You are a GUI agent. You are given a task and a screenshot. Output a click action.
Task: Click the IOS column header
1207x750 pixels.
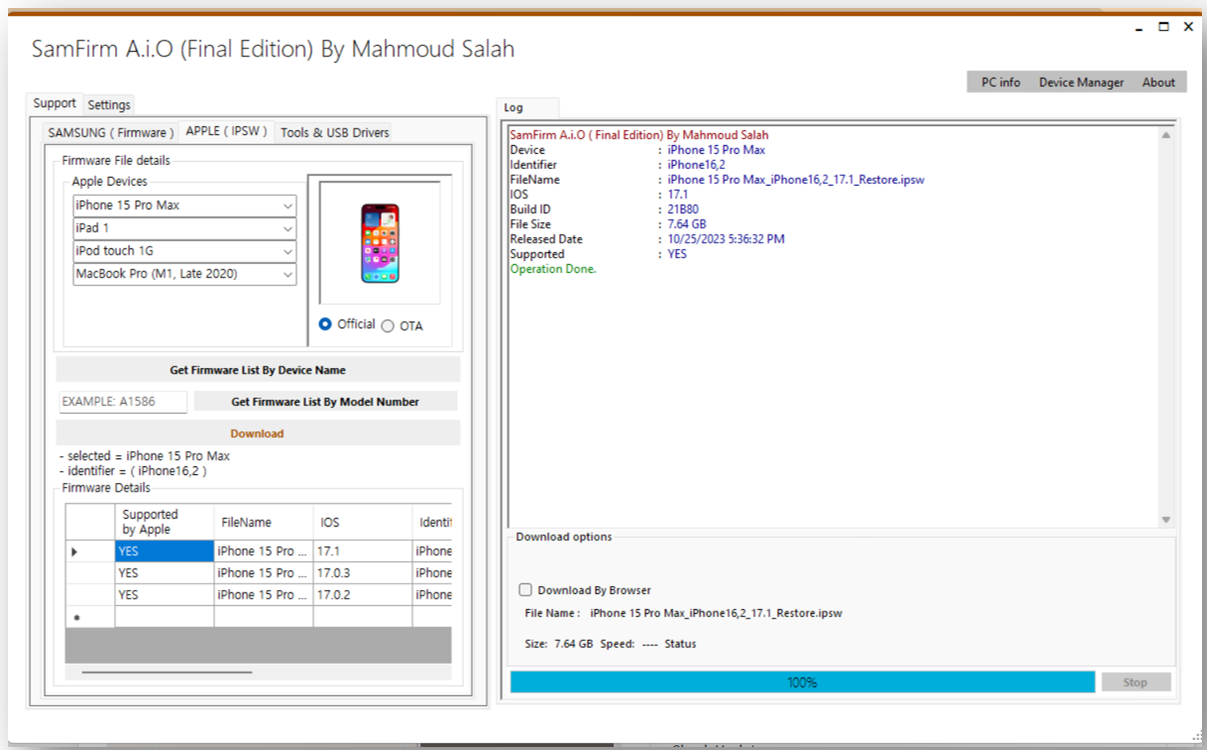click(x=363, y=522)
